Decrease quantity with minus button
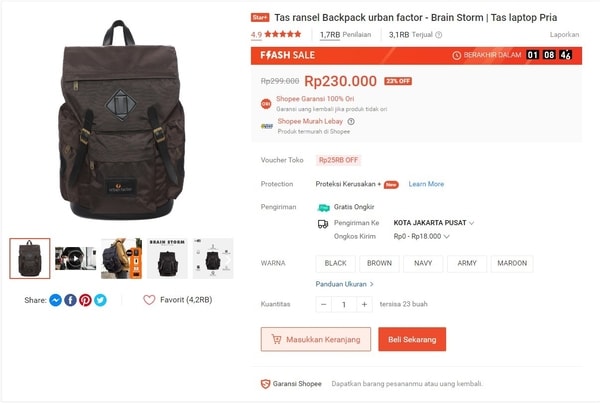The image size is (600, 403). (x=324, y=304)
